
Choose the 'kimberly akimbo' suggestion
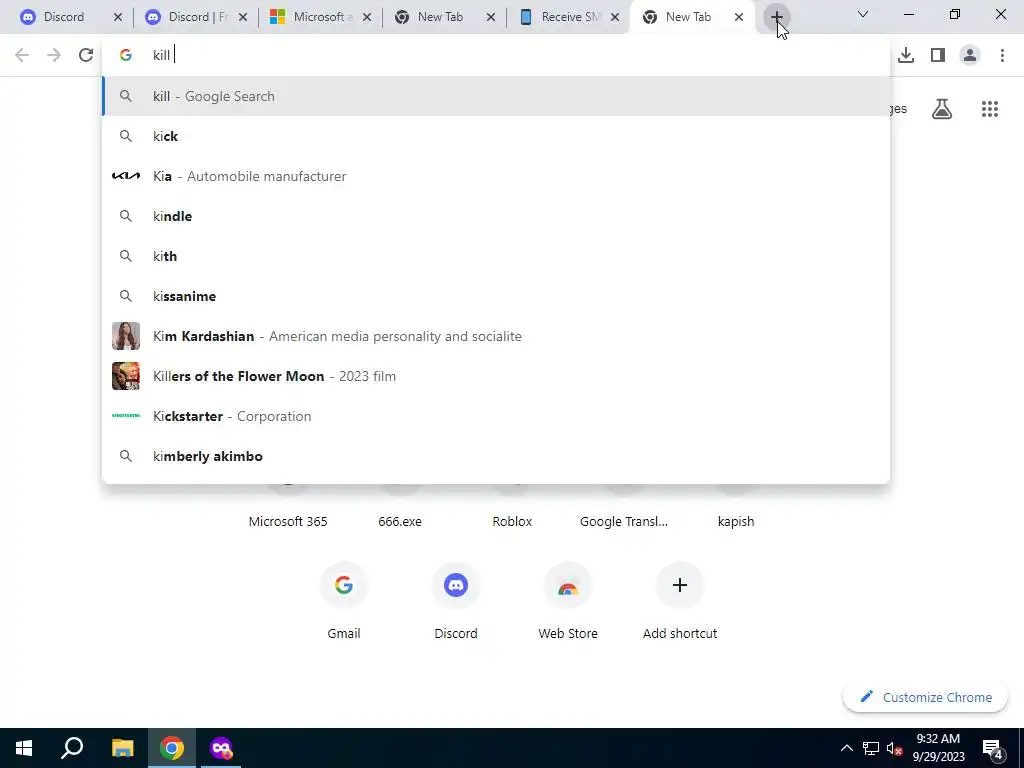(496, 456)
